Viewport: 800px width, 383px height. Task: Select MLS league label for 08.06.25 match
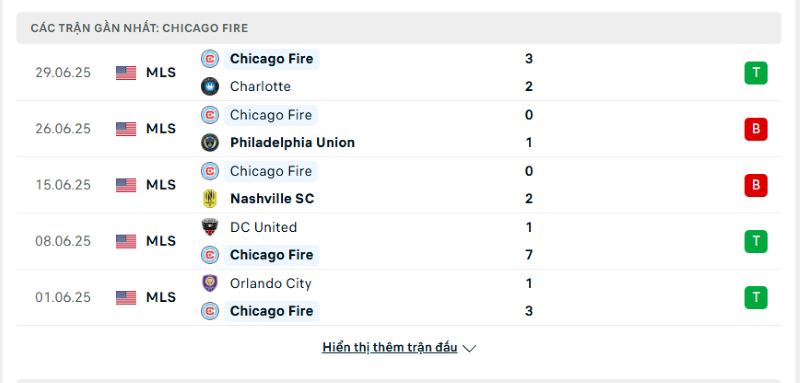coord(161,241)
